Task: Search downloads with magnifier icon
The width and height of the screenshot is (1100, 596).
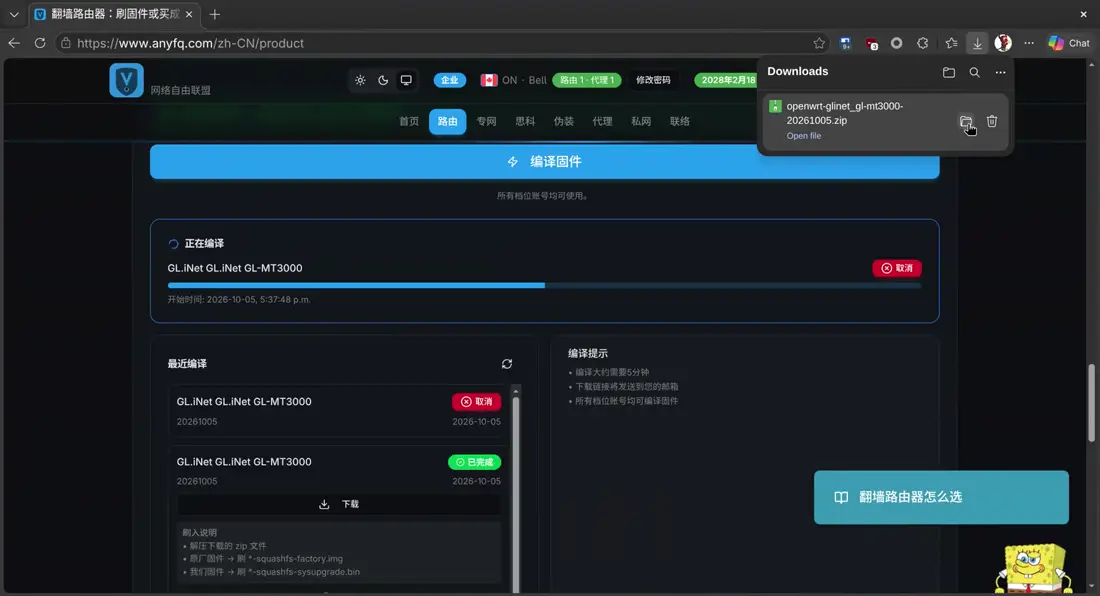Action: click(974, 72)
